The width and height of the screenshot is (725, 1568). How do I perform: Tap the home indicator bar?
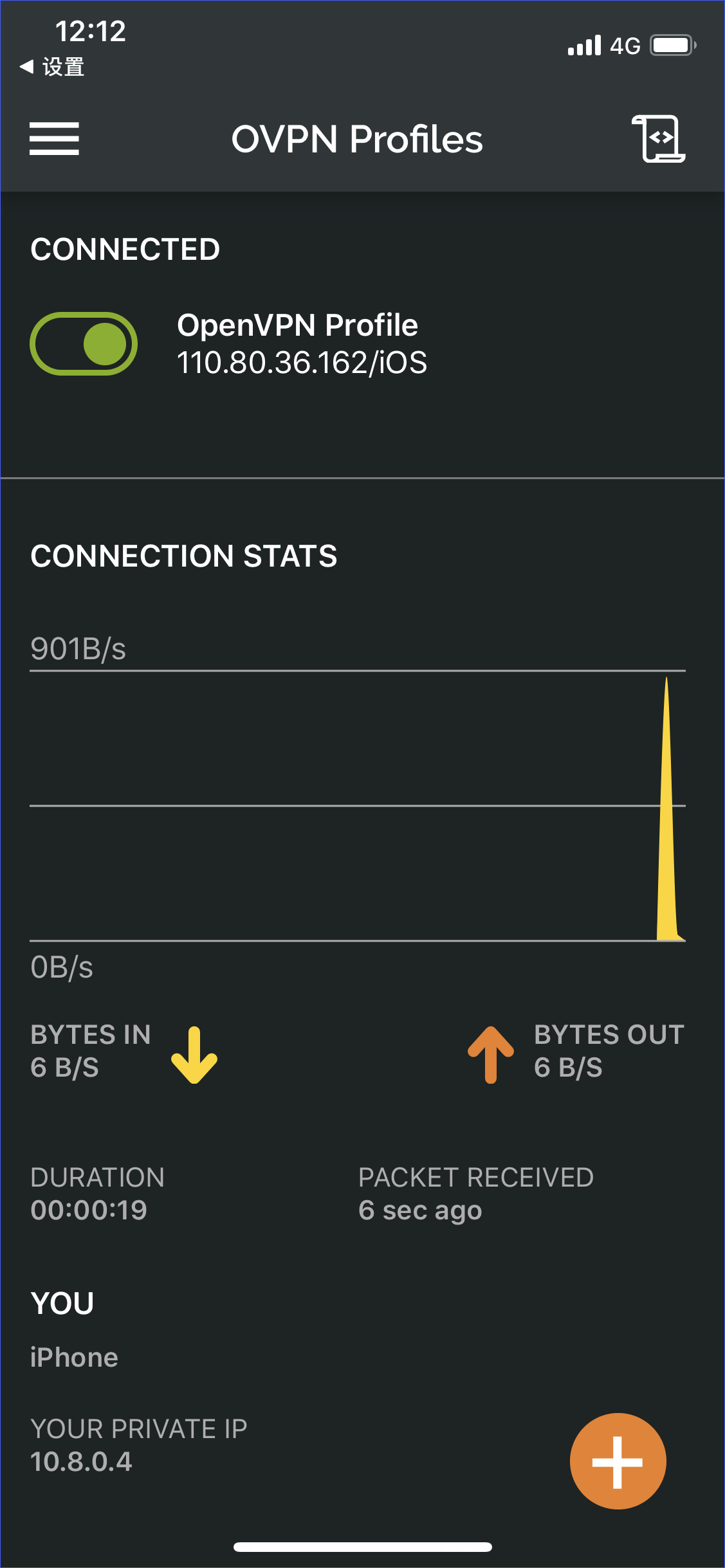click(x=363, y=1547)
